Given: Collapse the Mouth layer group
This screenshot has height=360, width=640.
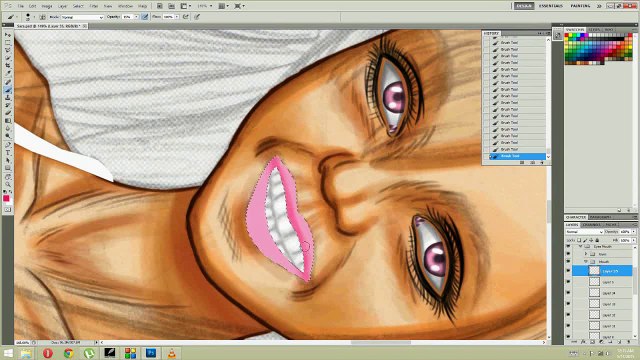Looking at the screenshot, I should pos(586,261).
